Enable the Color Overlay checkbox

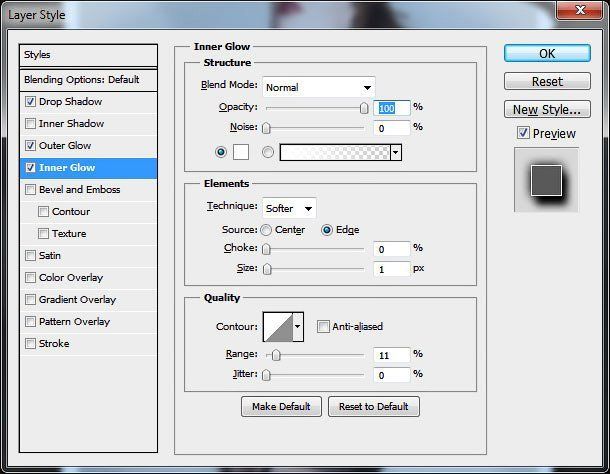coord(30,277)
